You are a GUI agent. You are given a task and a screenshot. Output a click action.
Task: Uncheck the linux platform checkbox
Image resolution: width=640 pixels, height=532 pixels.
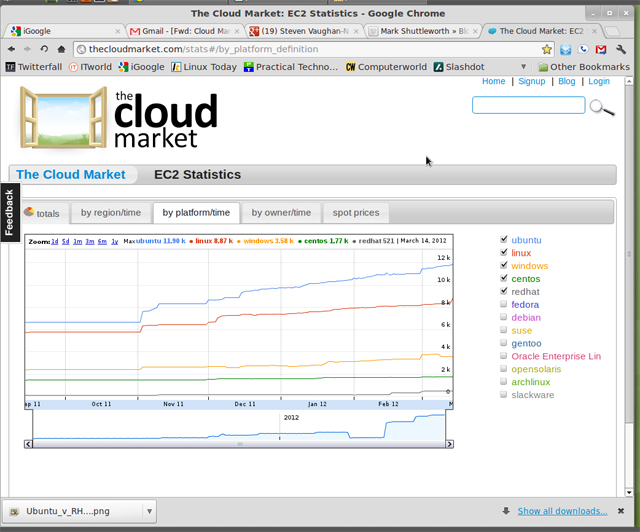click(x=504, y=252)
